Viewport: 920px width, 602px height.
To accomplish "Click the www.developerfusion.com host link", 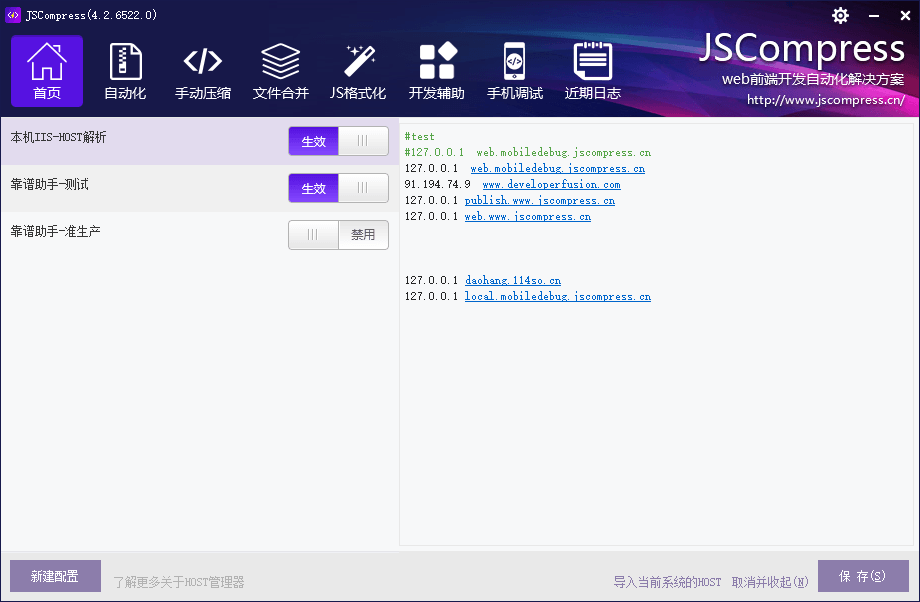I will click(x=552, y=184).
